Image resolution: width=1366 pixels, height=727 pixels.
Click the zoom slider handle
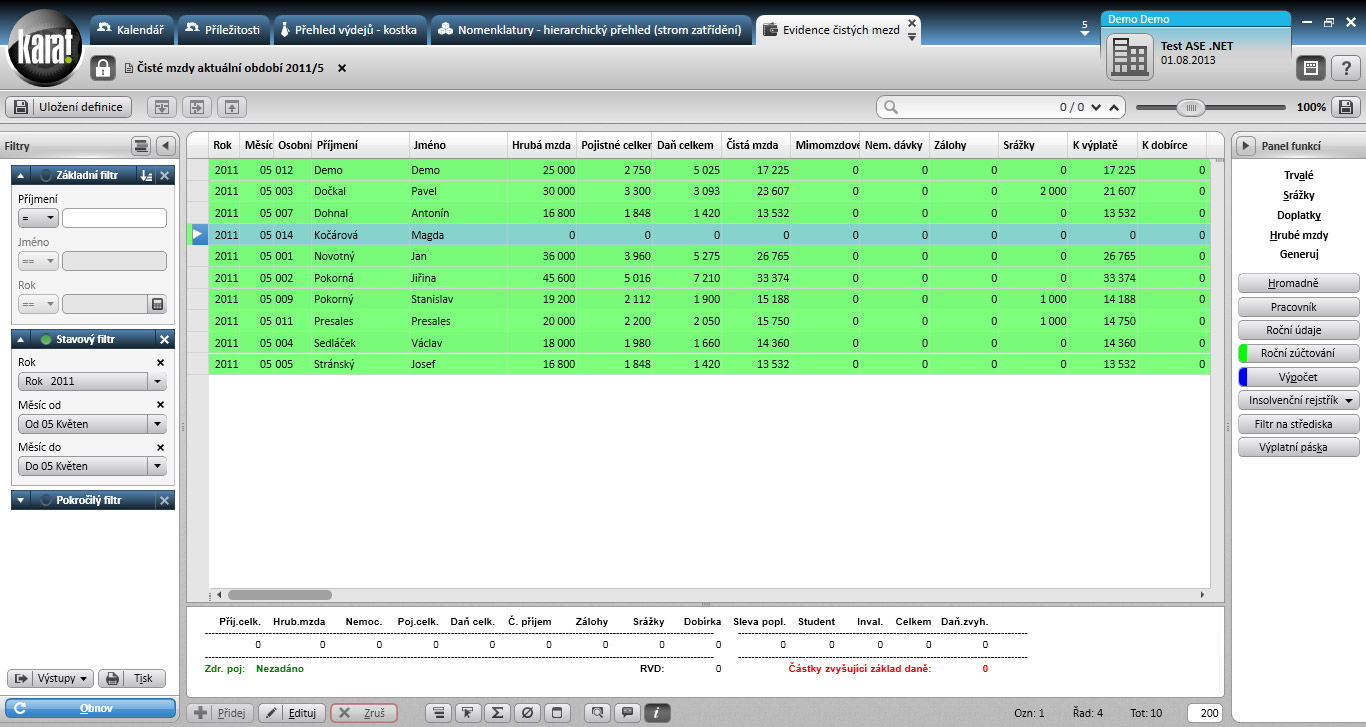1190,107
